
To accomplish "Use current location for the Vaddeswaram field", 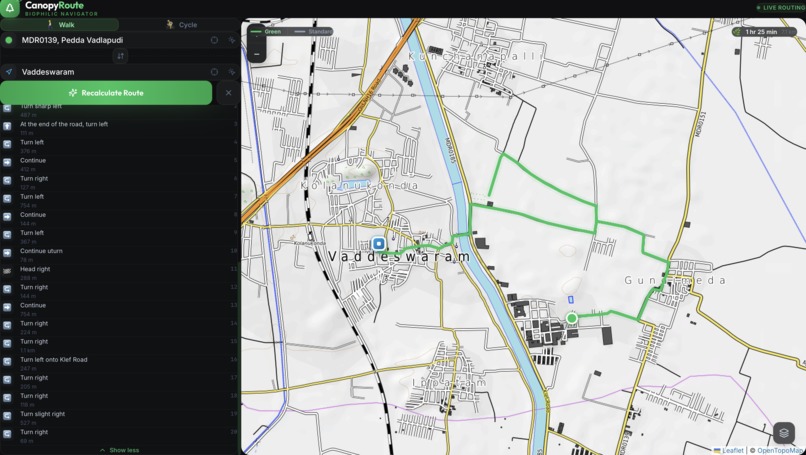I will coord(214,72).
